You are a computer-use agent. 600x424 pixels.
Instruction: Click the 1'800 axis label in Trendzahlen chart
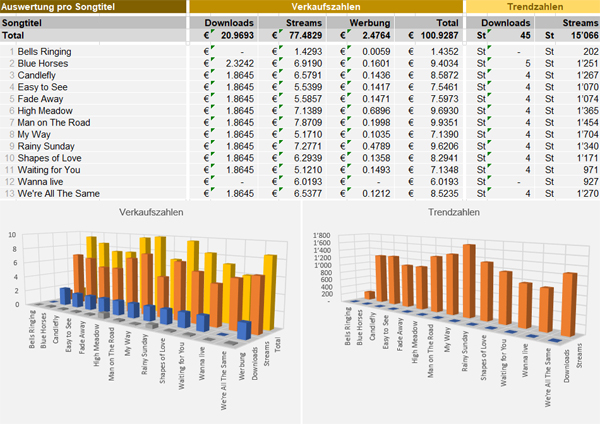click(x=321, y=235)
